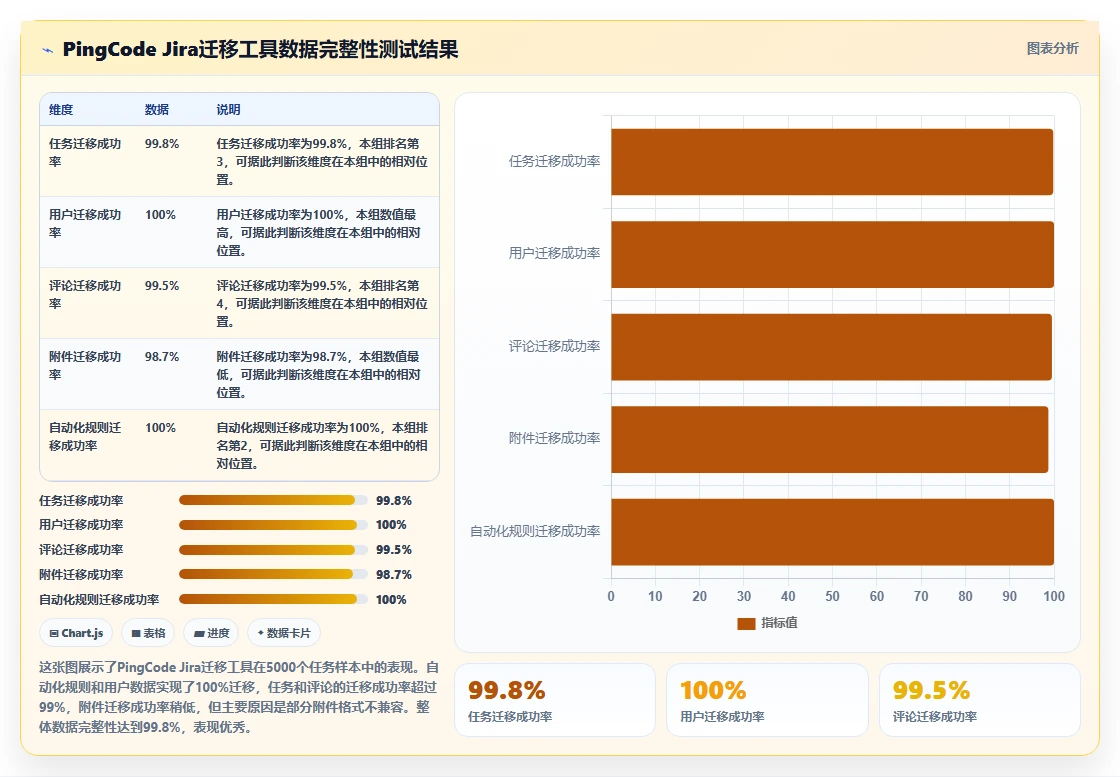Viewport: 1120px width, 777px height.
Task: Click the 图表分析 label in header
Action: click(1052, 49)
